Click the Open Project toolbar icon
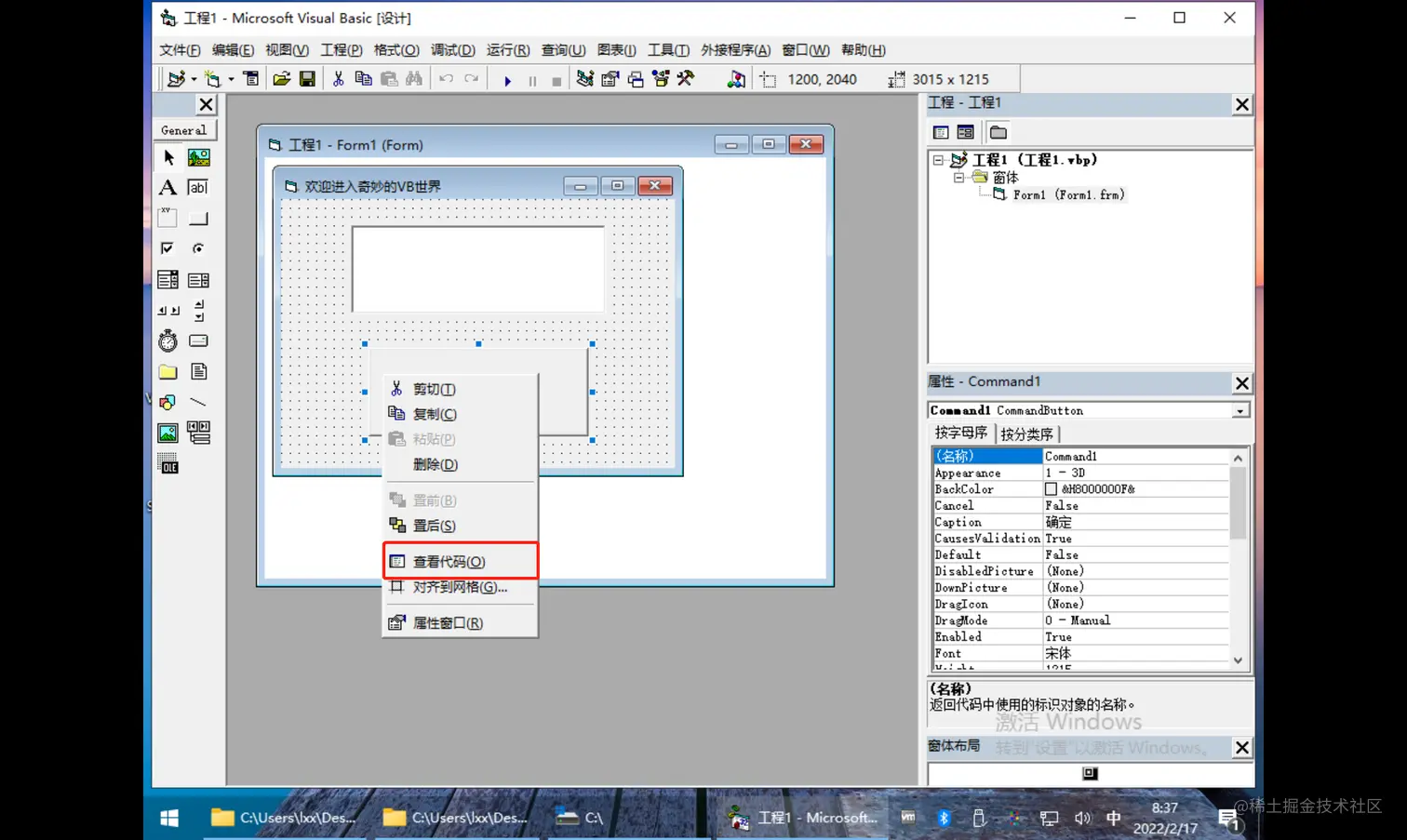The image size is (1407, 840). 281,79
